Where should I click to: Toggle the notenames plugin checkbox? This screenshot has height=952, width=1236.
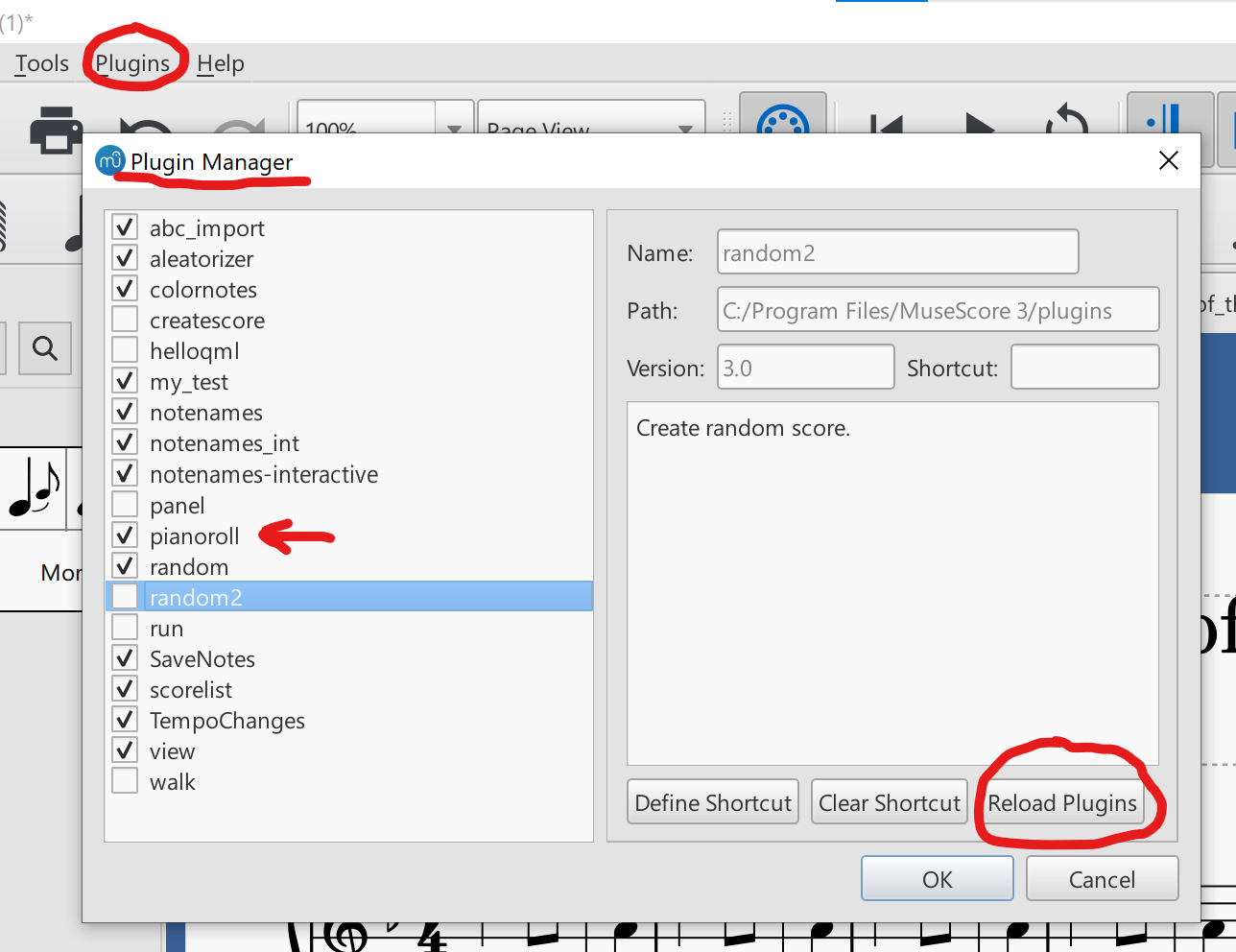(125, 412)
